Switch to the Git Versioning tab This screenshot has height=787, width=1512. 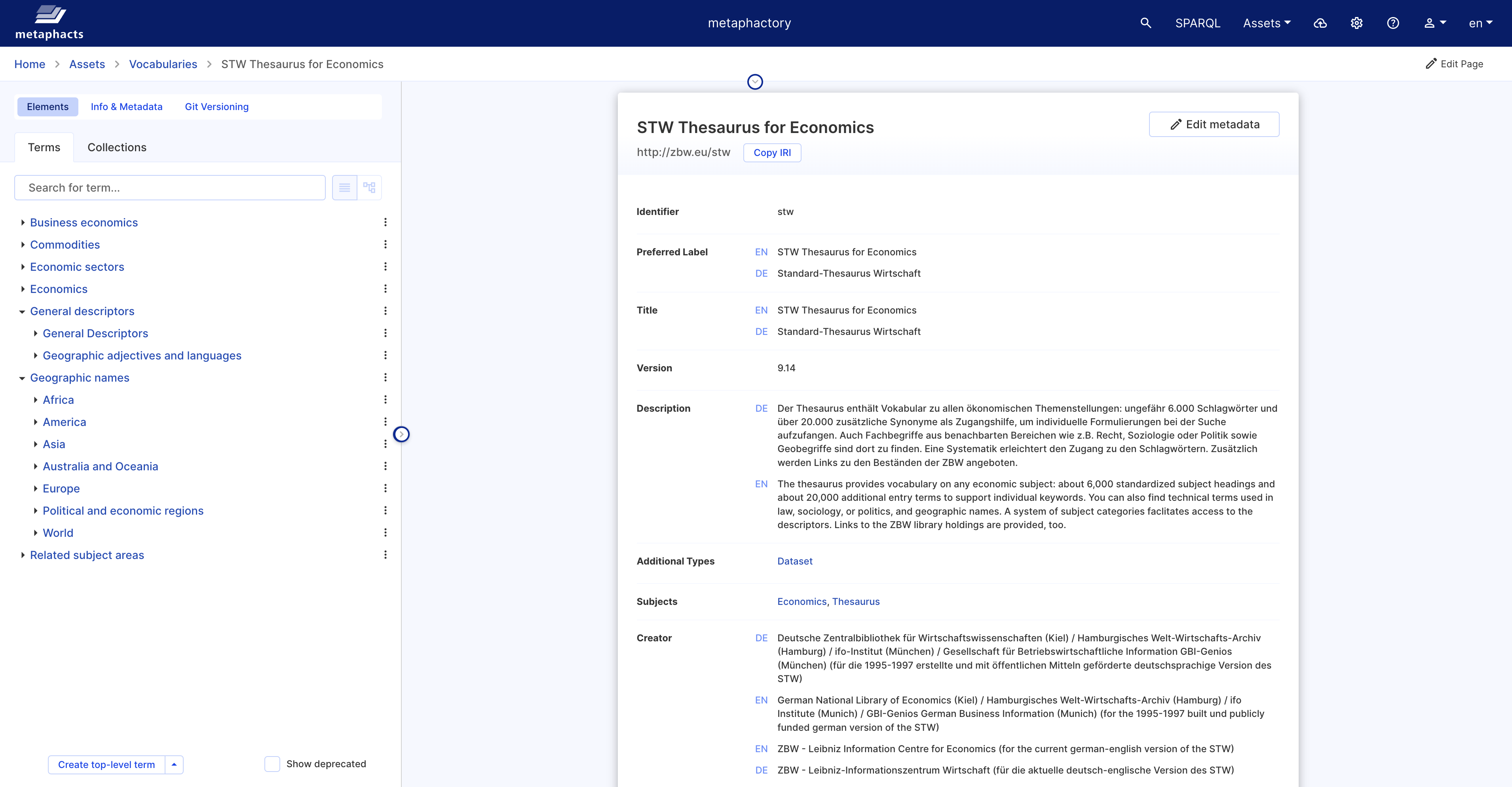[217, 107]
